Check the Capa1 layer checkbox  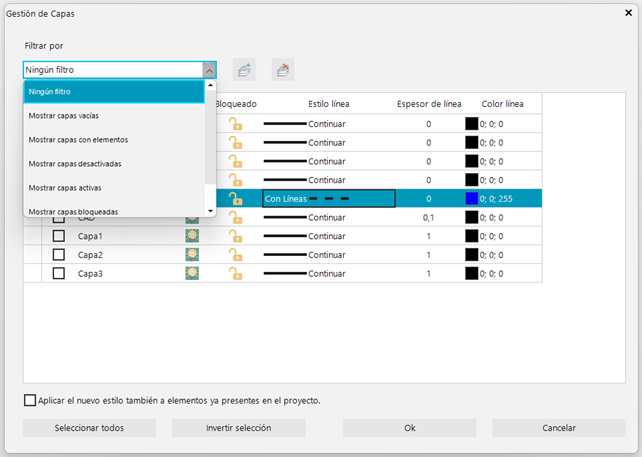pos(59,236)
